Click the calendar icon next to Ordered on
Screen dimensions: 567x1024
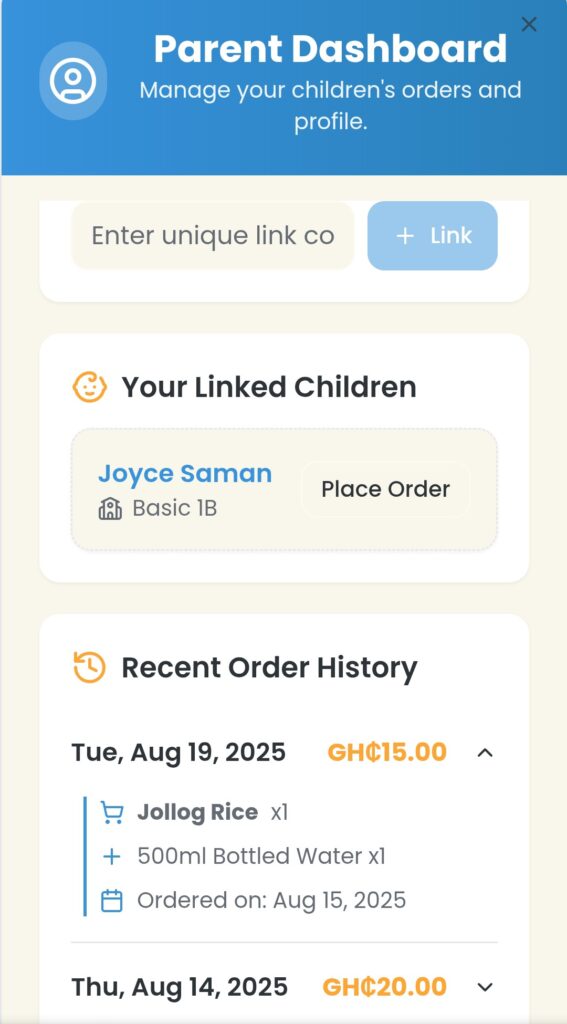[112, 901]
